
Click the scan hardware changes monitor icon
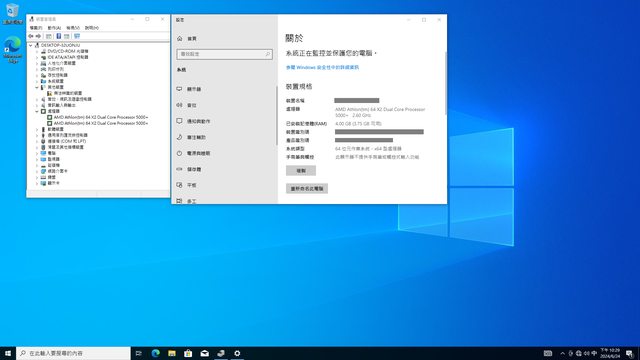pos(77,36)
